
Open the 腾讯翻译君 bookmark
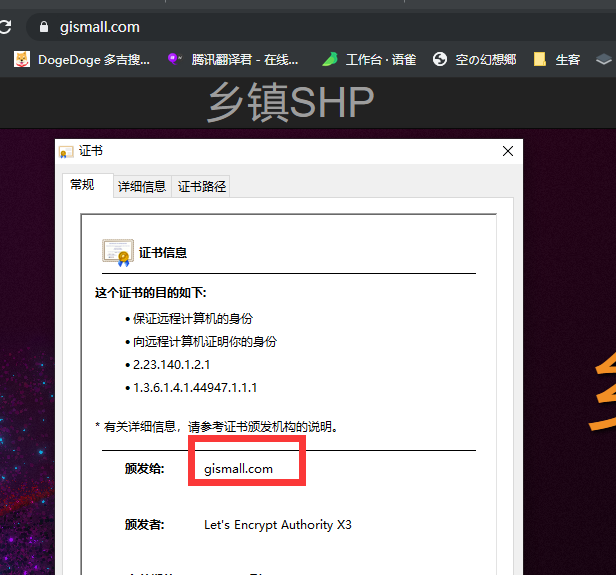[233, 60]
